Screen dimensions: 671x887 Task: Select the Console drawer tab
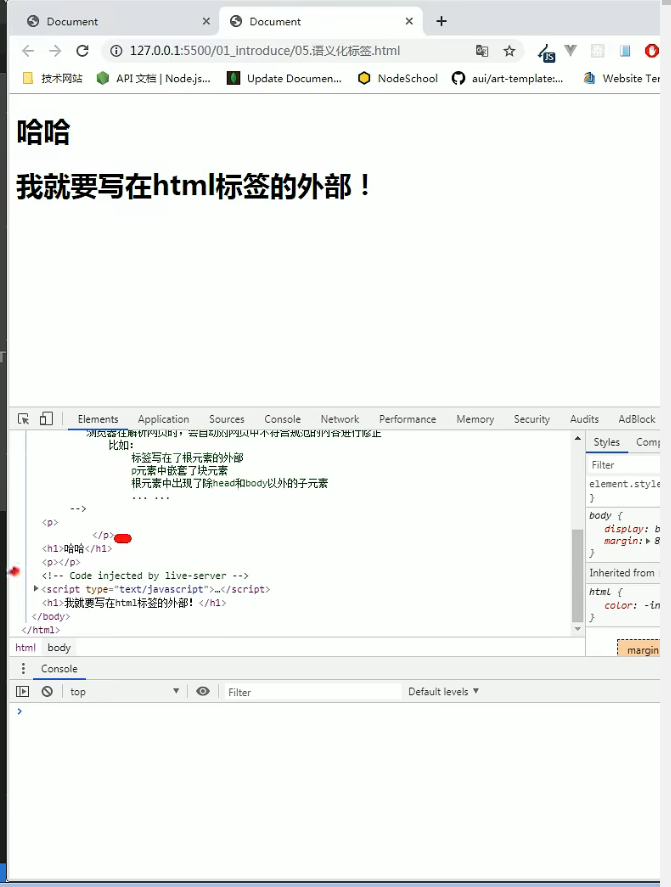59,669
